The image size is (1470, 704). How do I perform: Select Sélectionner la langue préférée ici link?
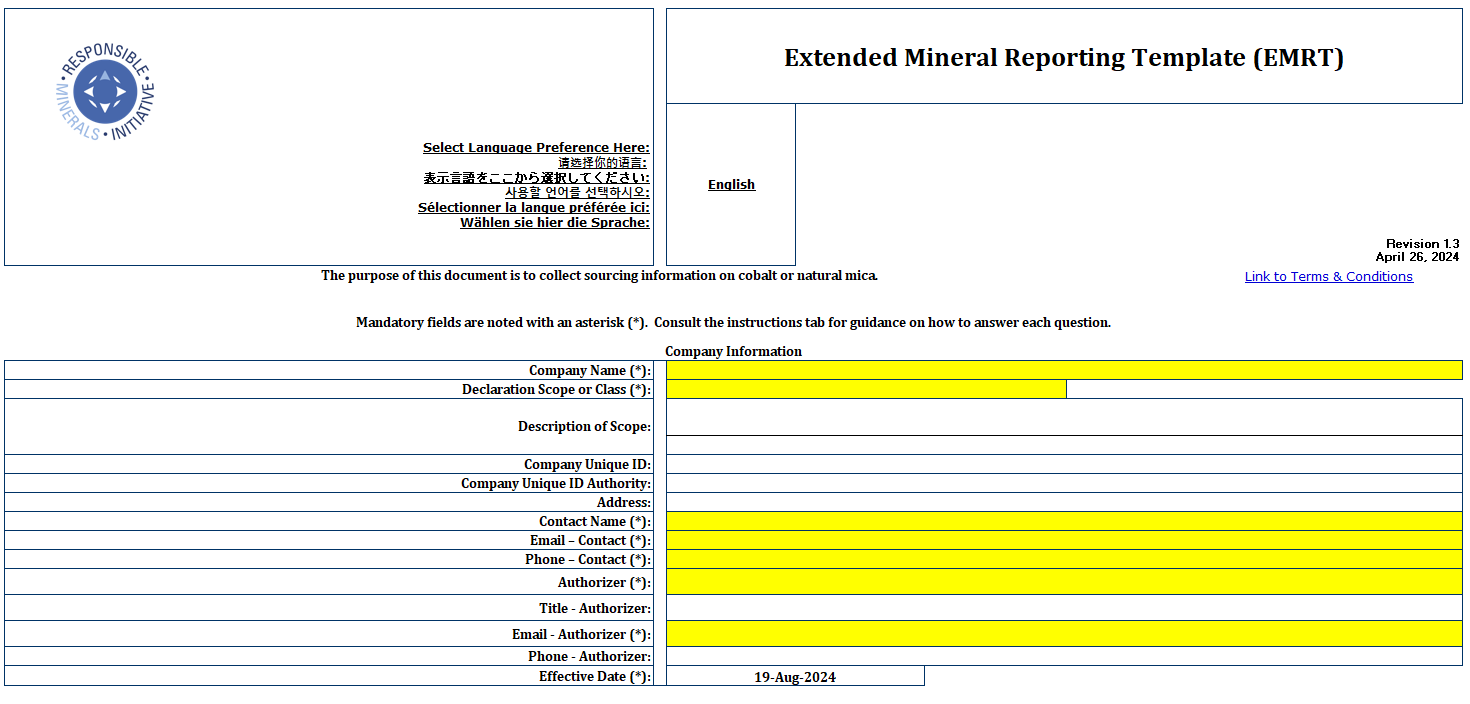[534, 207]
